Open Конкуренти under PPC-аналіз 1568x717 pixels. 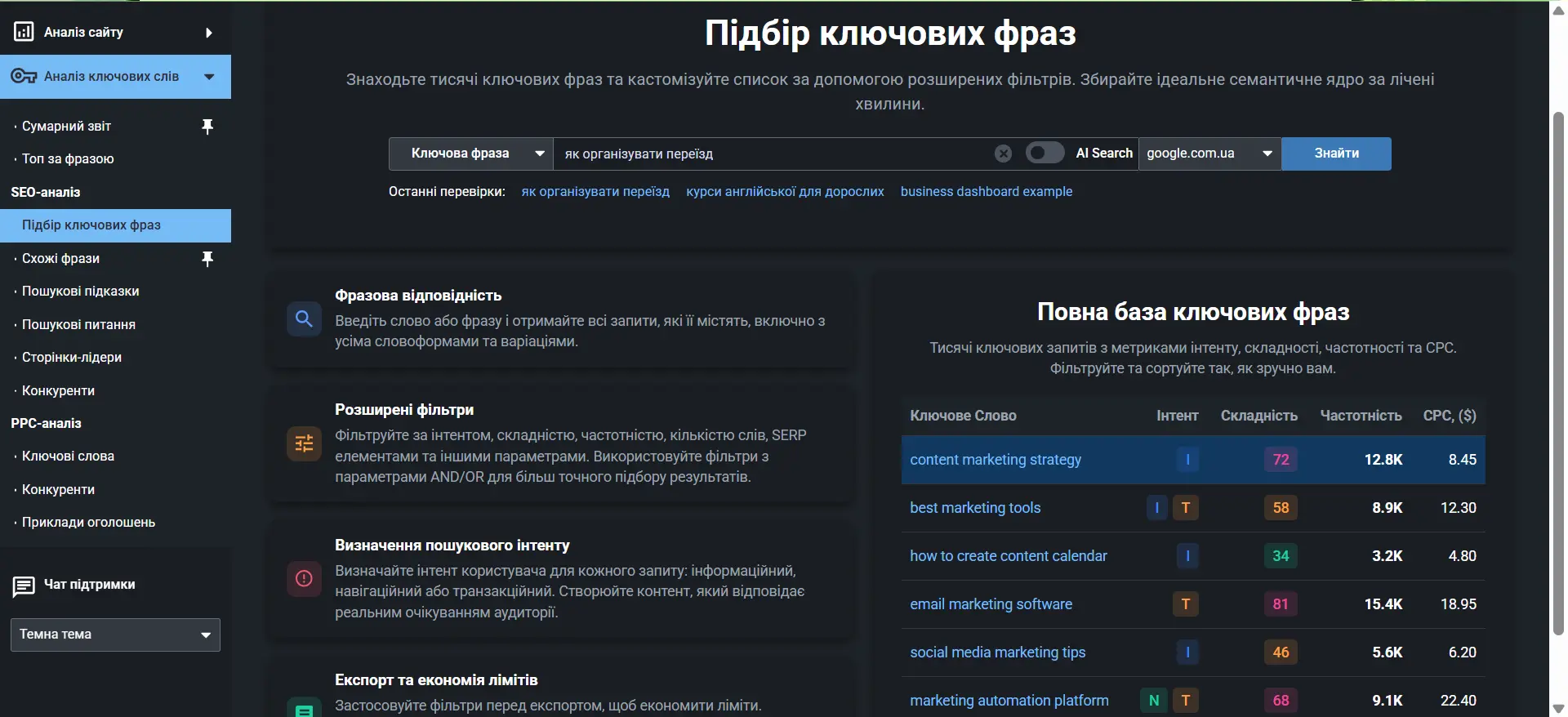pos(58,490)
